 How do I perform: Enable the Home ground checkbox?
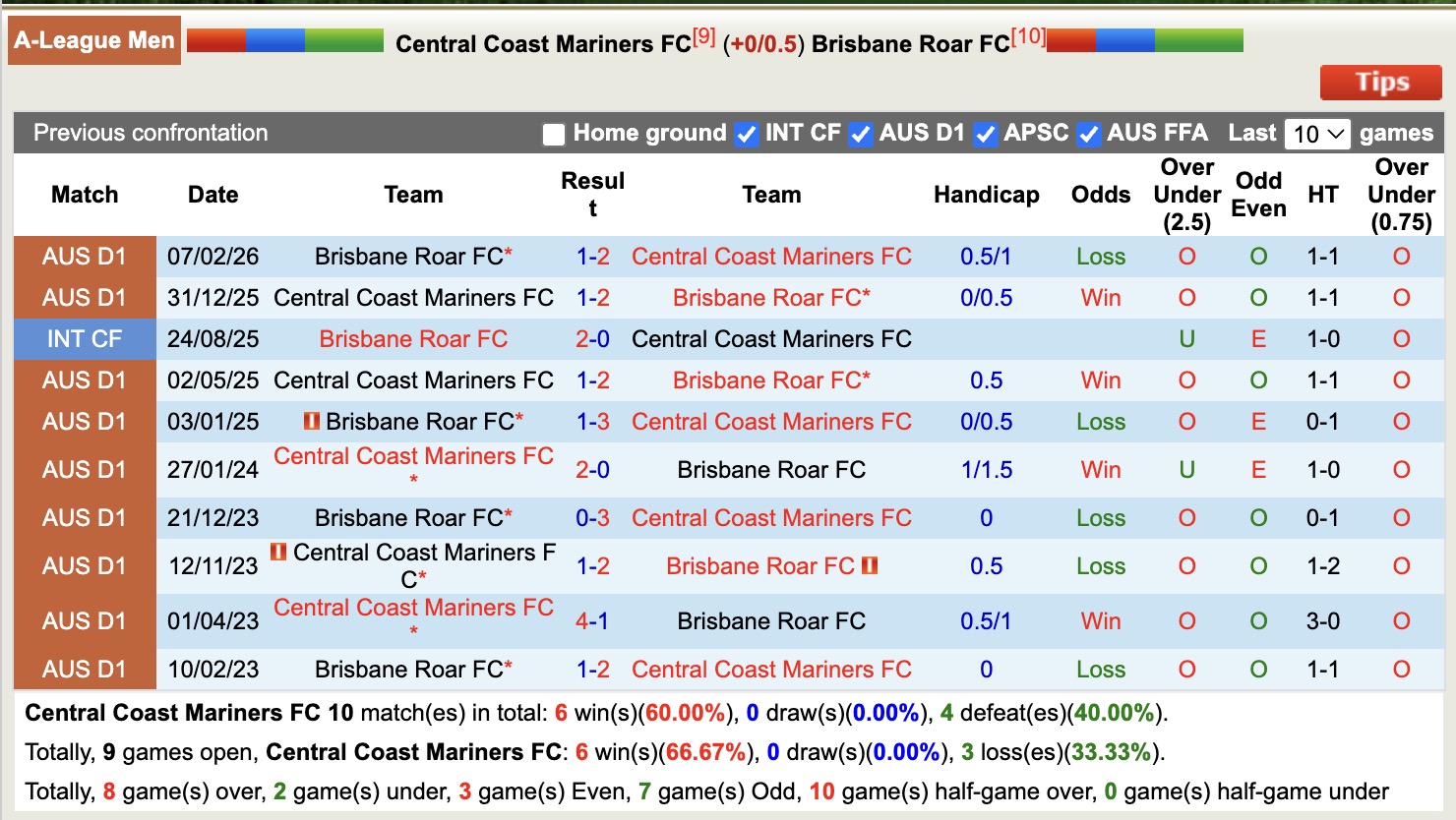coord(554,134)
